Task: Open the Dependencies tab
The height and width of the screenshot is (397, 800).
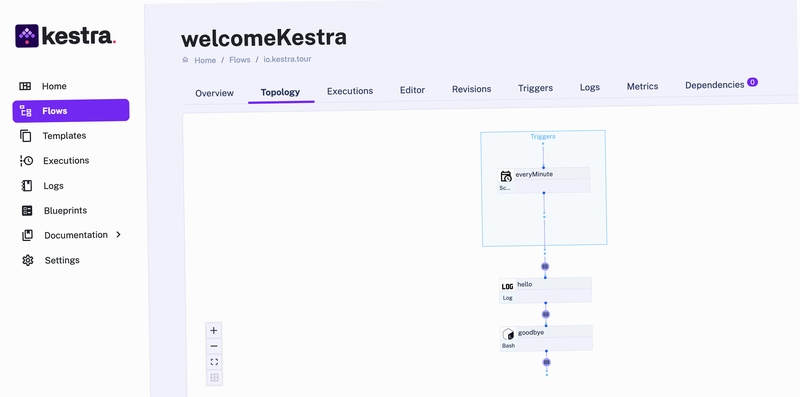Action: [x=714, y=85]
